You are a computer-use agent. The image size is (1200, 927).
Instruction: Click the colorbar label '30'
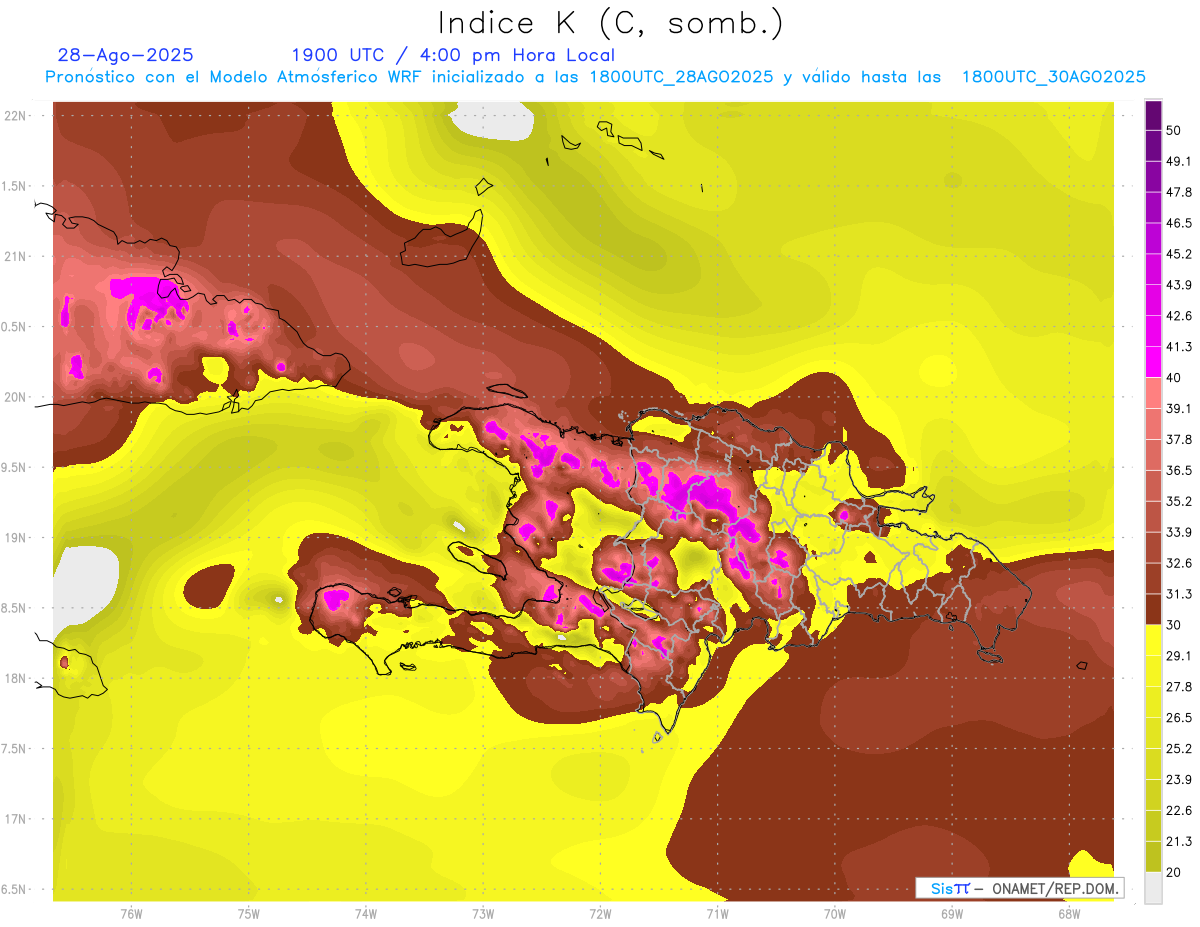coord(1173,625)
